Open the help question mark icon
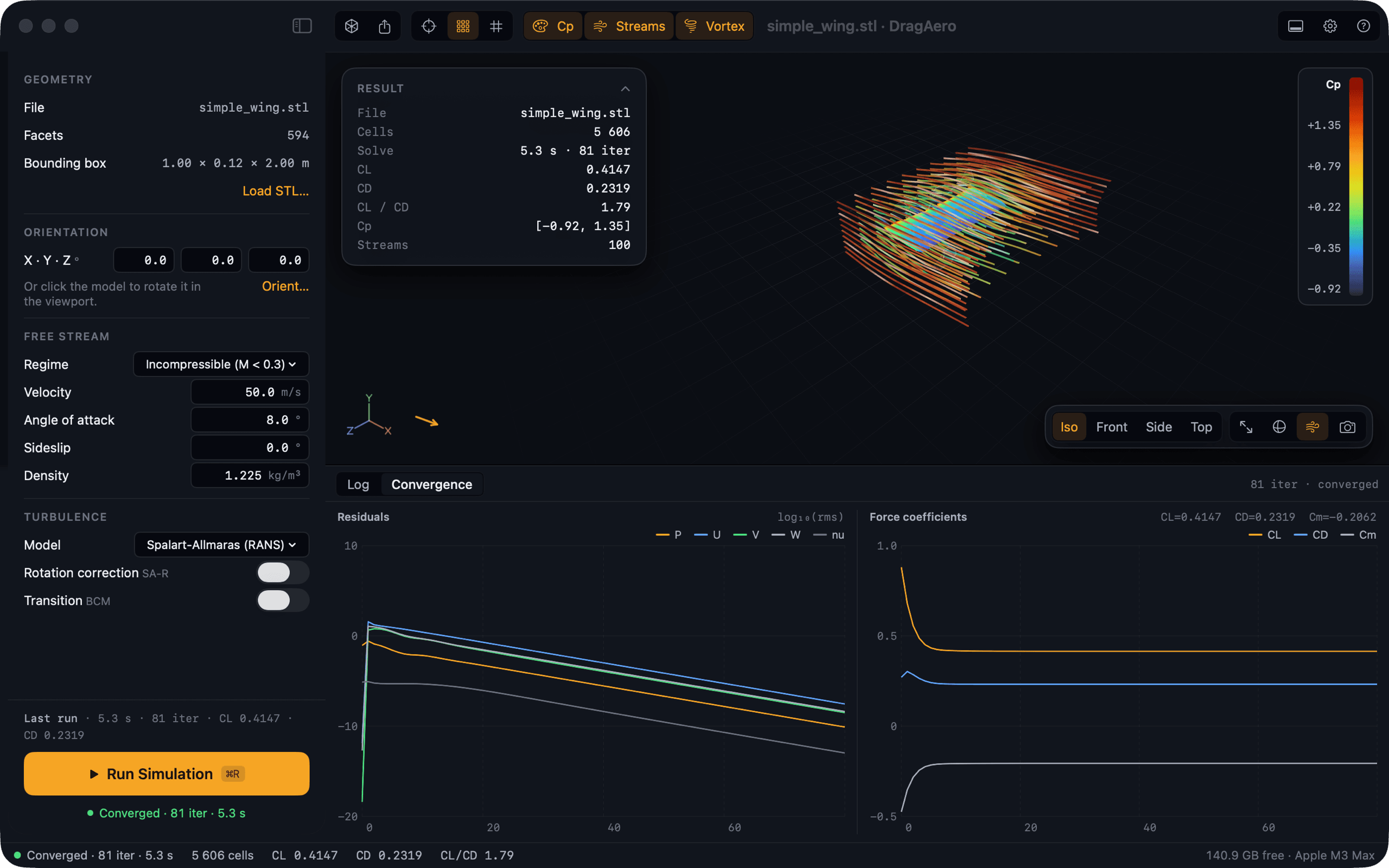The image size is (1389, 868). click(x=1363, y=26)
